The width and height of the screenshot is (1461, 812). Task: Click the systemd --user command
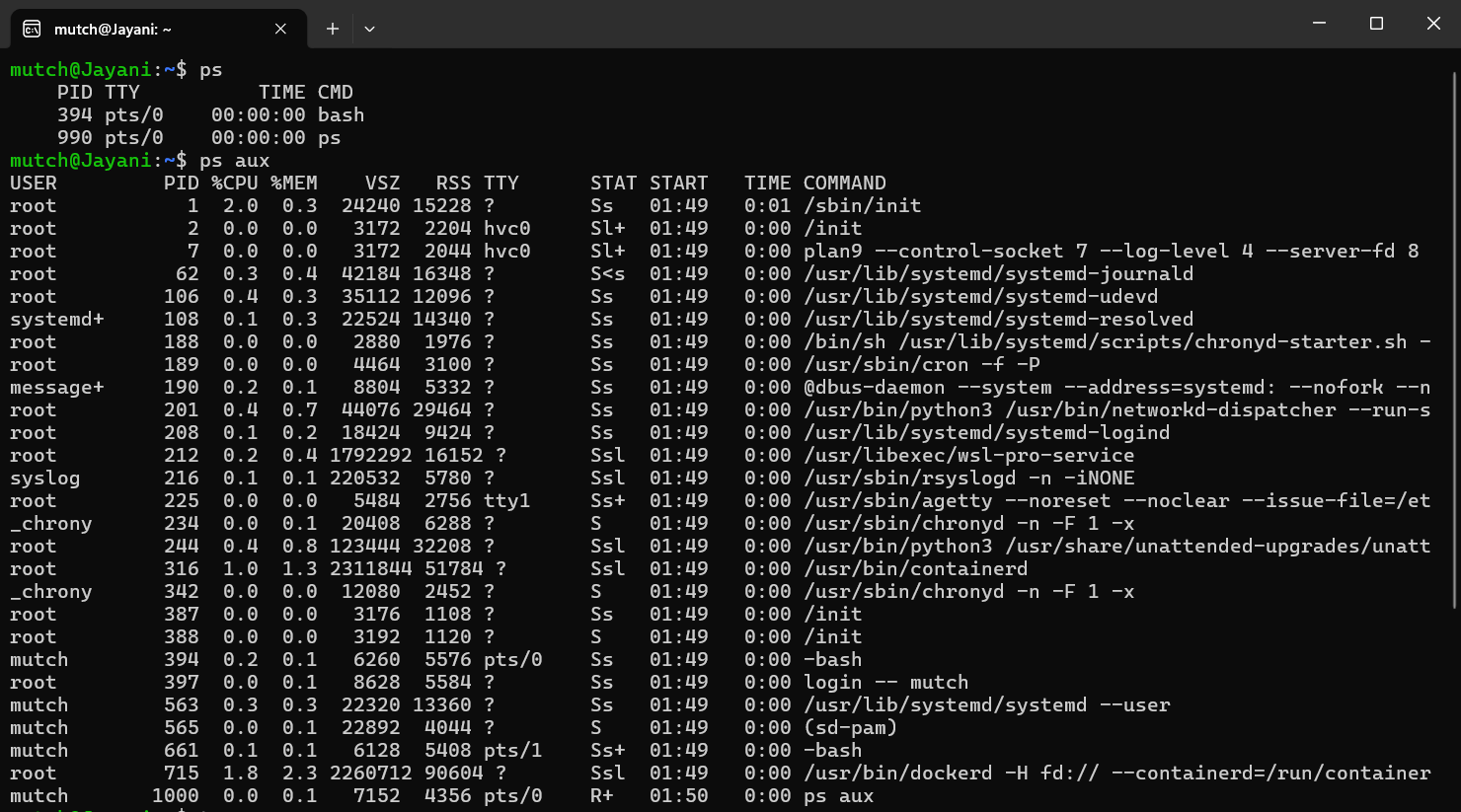coord(987,705)
